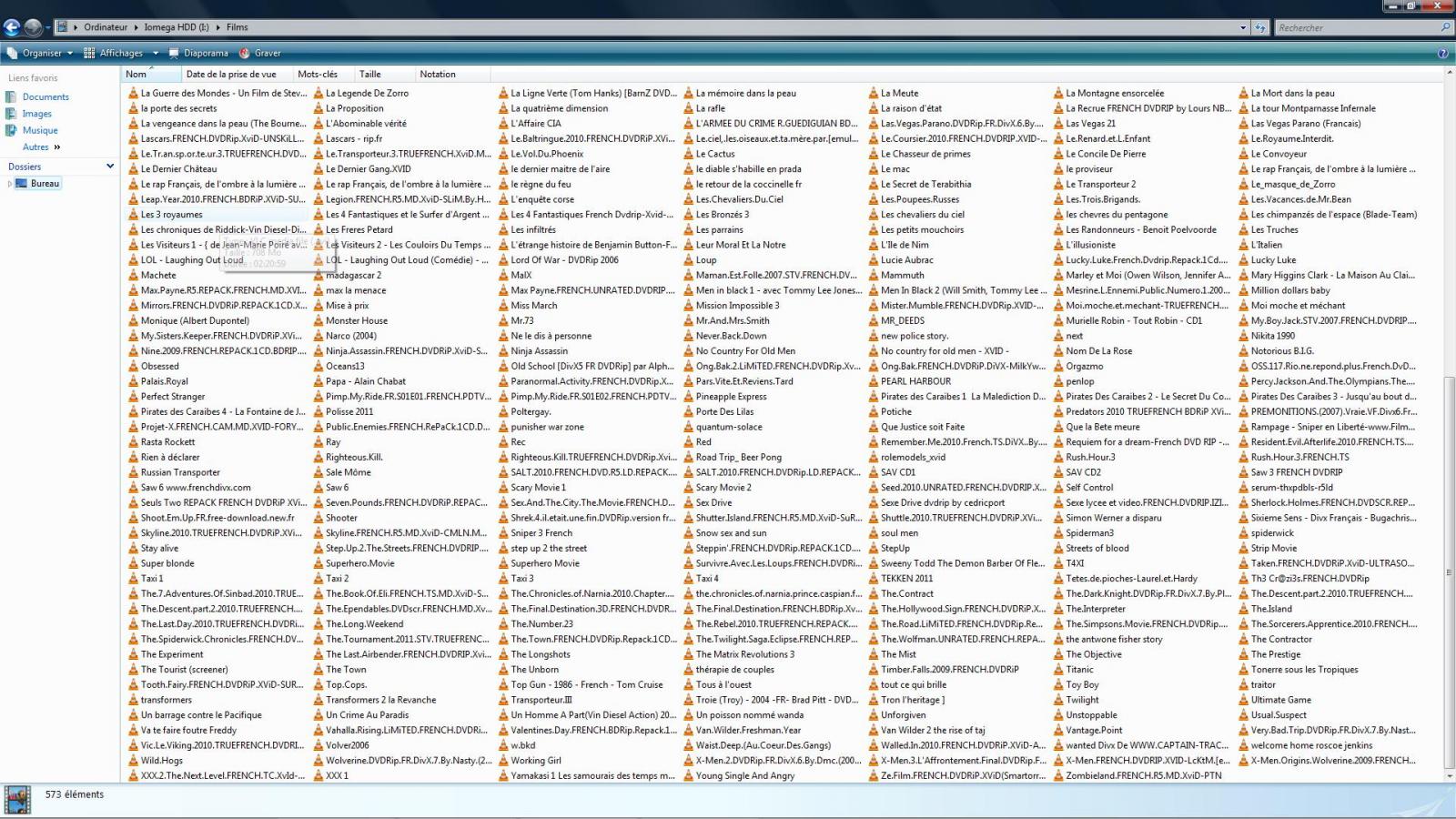Expand Autres favorite links chevron

coord(56,147)
